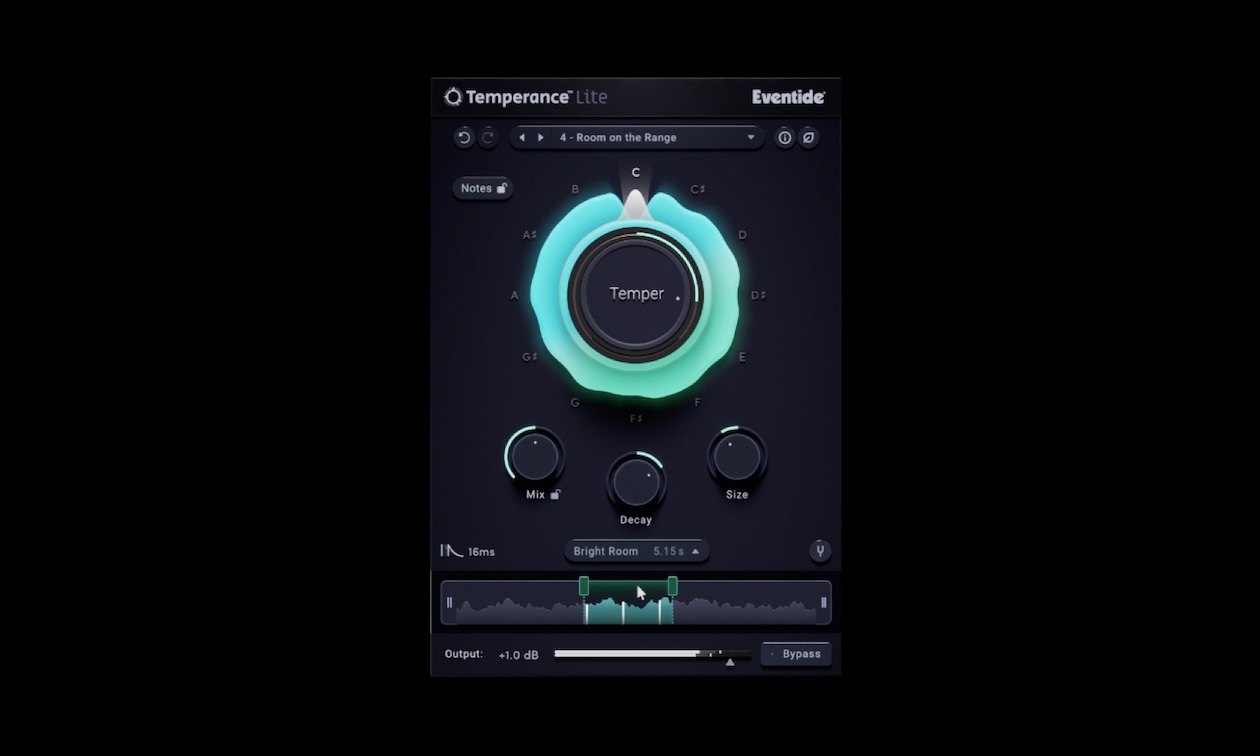Screen dimensions: 1260x756
Task: Open the preset list dropdown arrow
Action: coord(751,138)
